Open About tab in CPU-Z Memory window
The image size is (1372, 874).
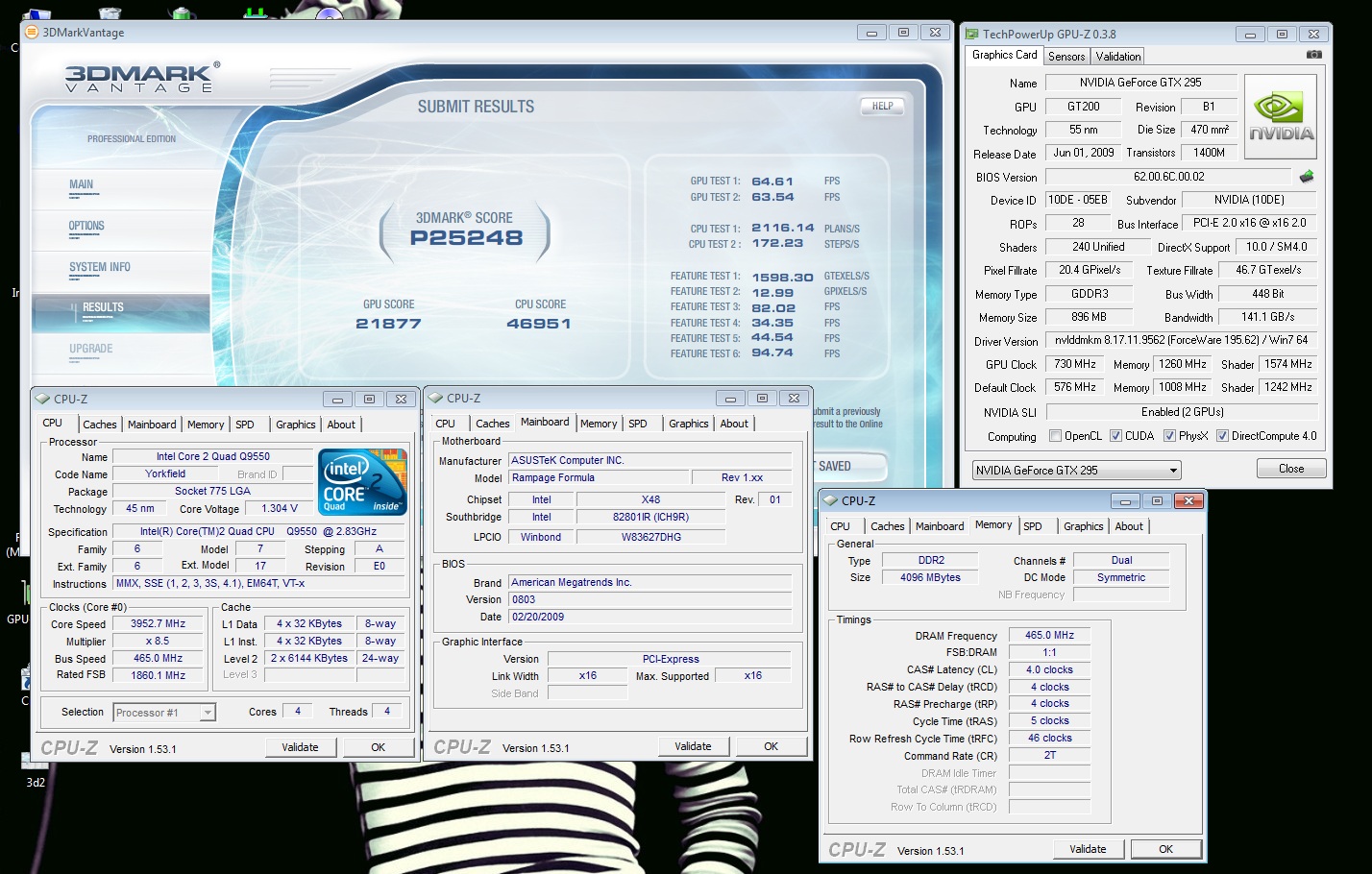tap(1129, 526)
